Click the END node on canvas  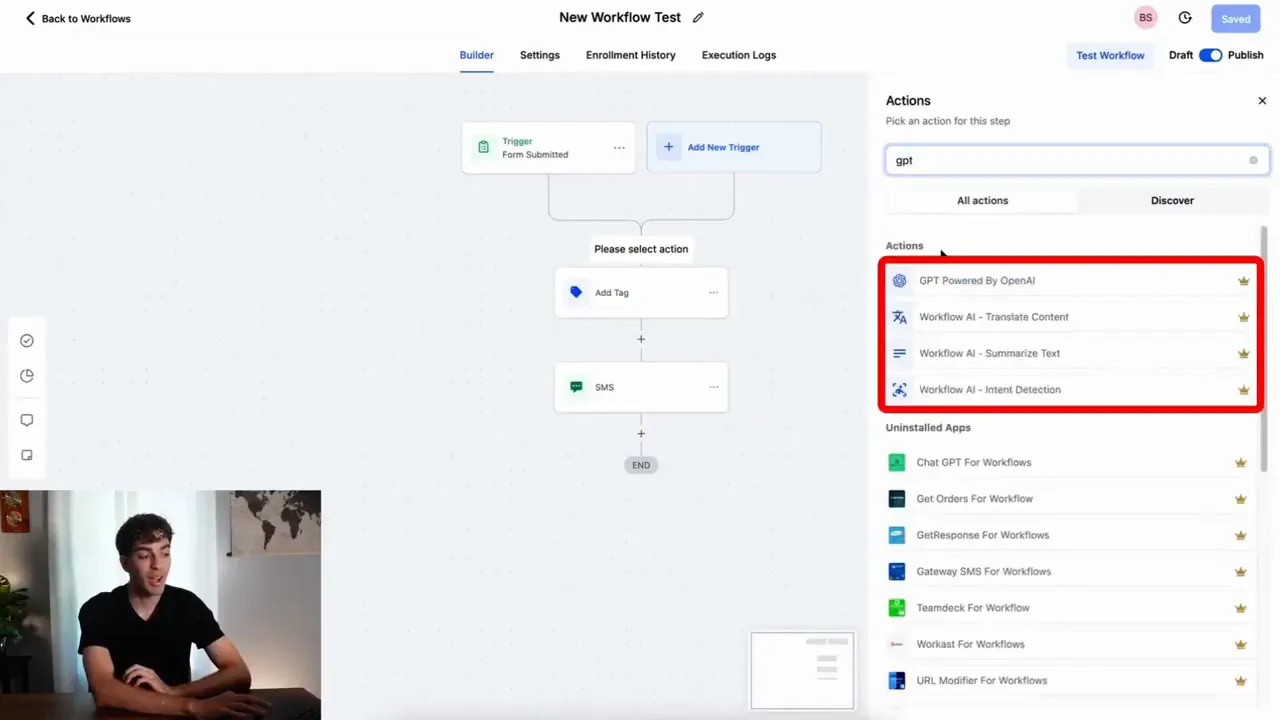(x=641, y=465)
